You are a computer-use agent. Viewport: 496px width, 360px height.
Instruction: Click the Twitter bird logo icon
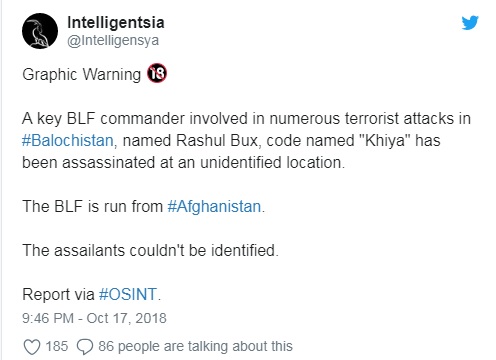(x=470, y=22)
